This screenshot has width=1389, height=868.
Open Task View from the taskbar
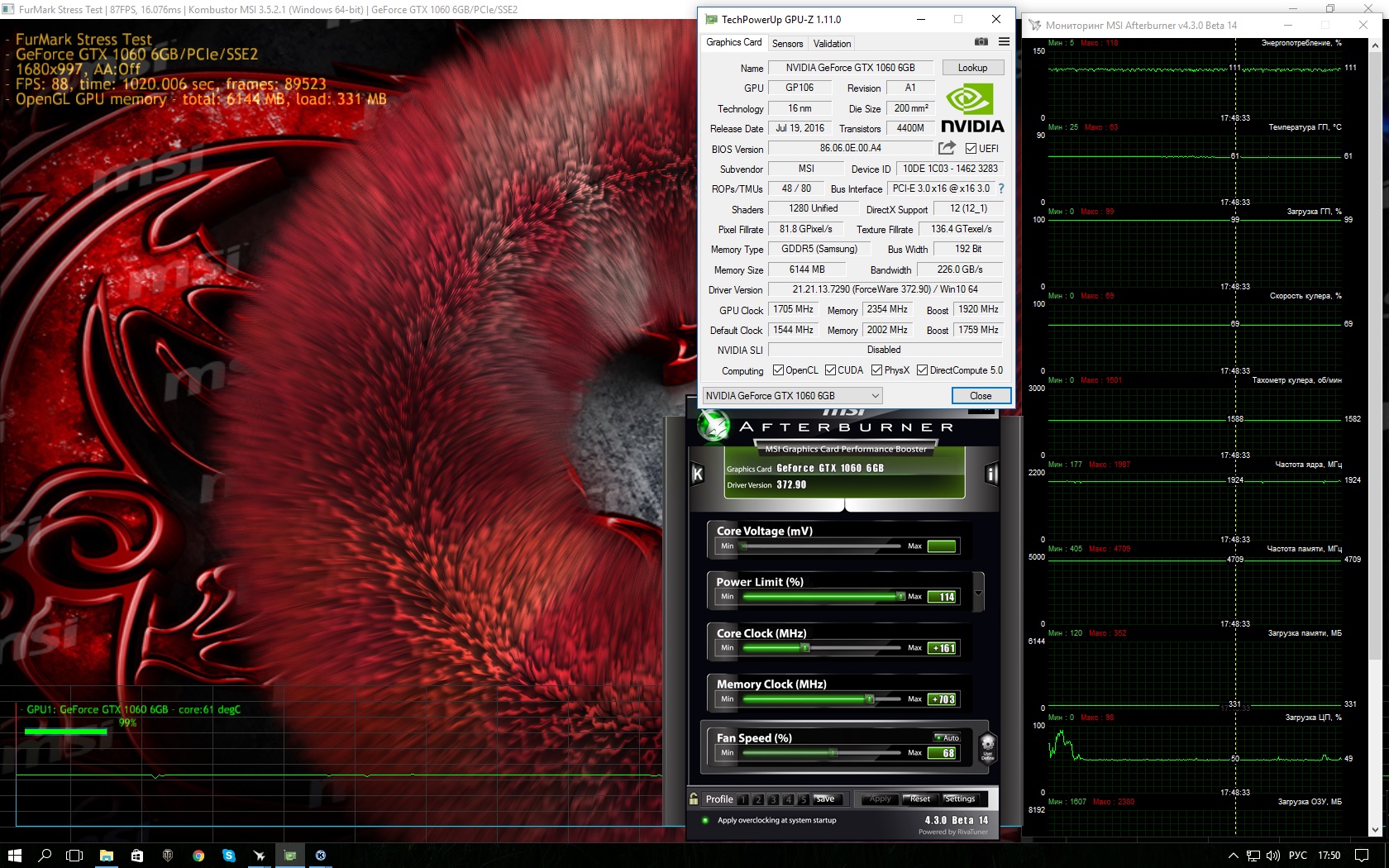tap(74, 856)
